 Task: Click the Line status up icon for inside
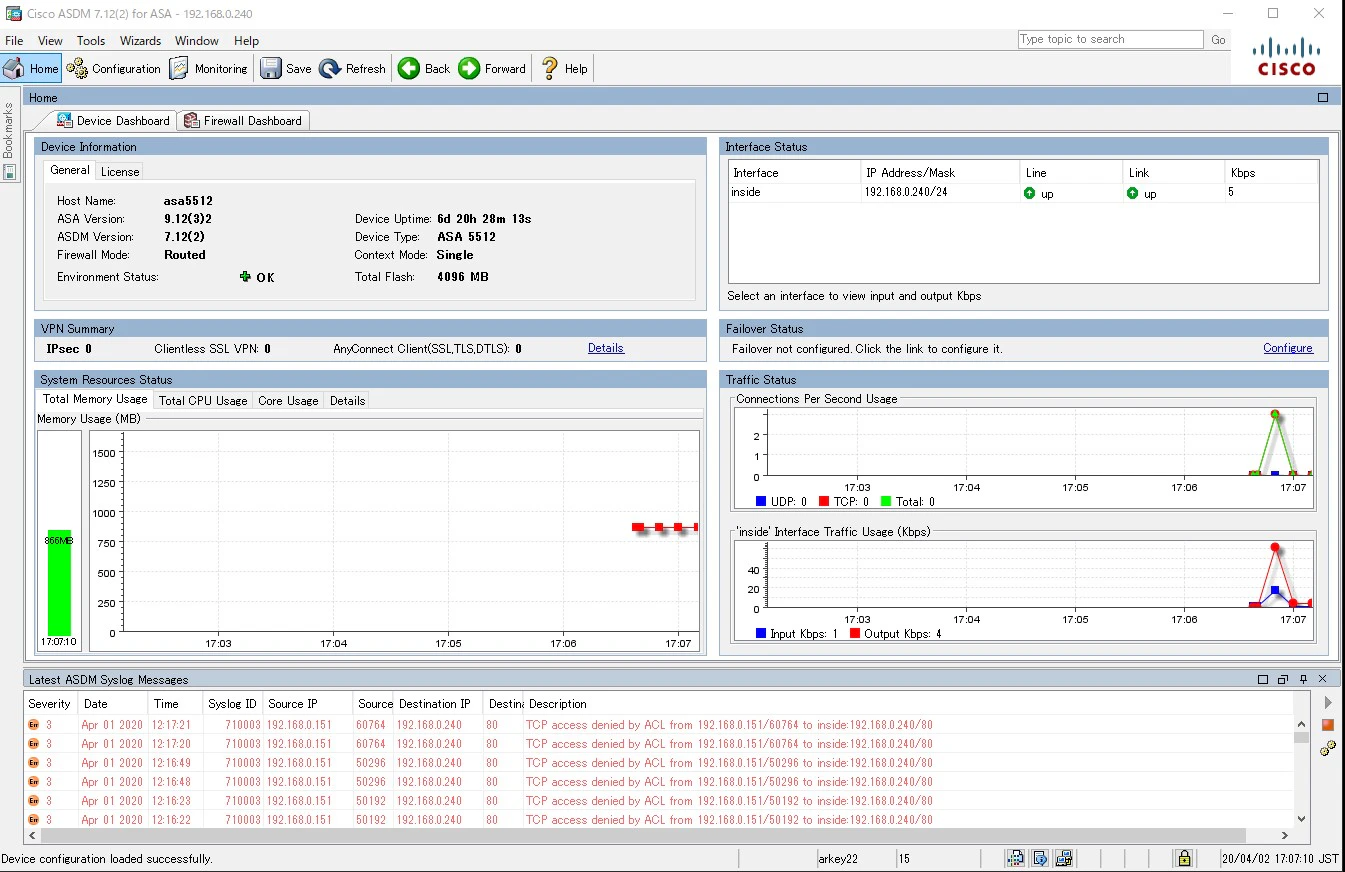[x=1030, y=193]
